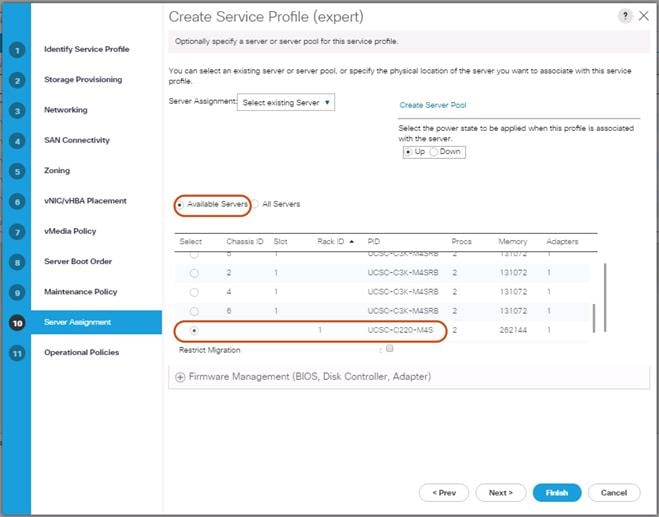This screenshot has height=517, width=659.
Task: Click step 8 number circle icon
Action: [x=16, y=262]
